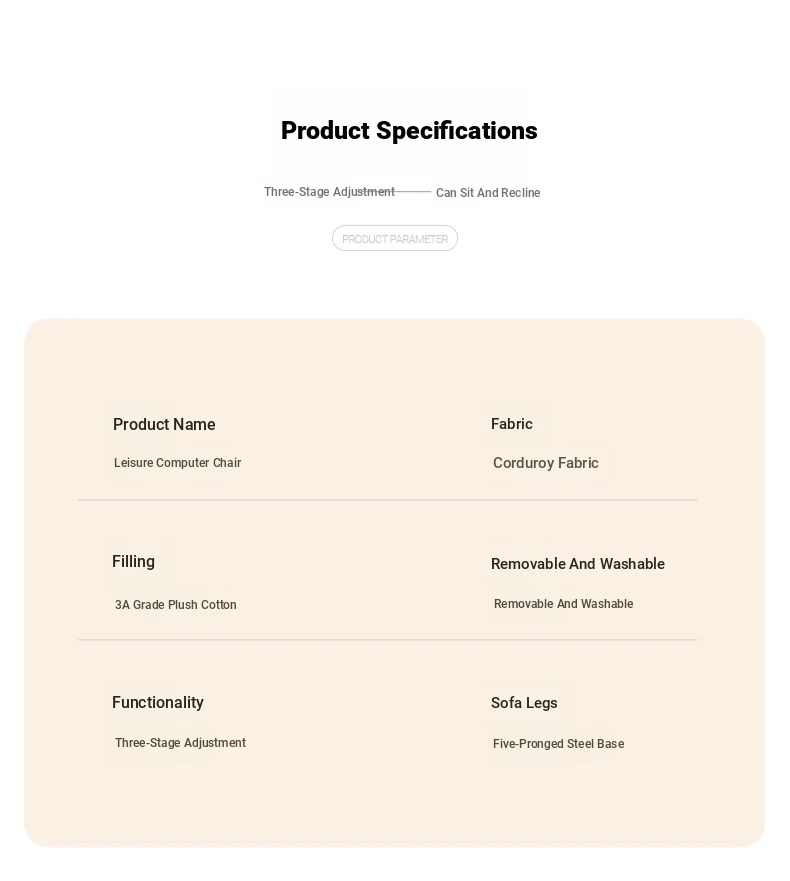The width and height of the screenshot is (790, 881).
Task: Select the smaller Removable And Washable value
Action: (564, 604)
